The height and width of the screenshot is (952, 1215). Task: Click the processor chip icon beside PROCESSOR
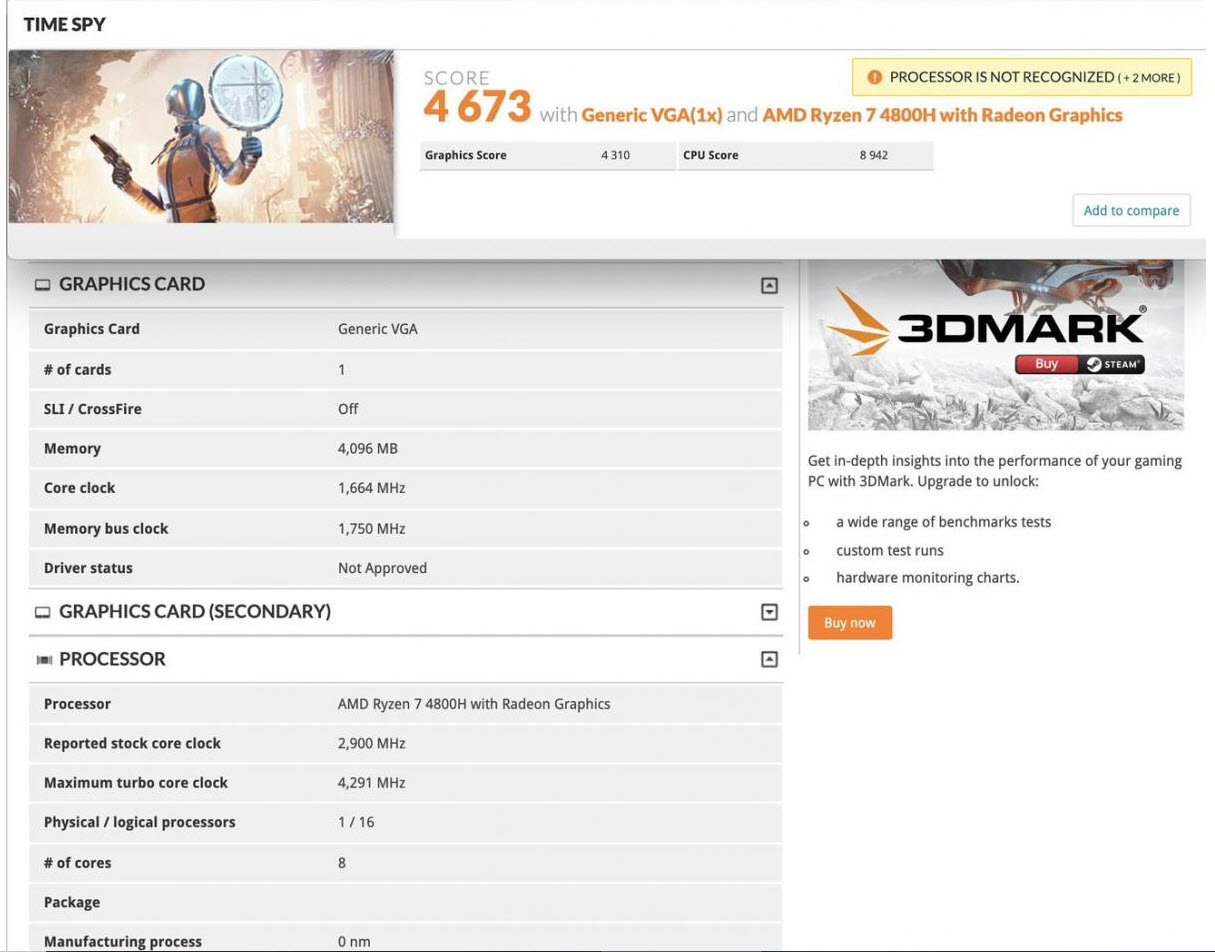click(x=42, y=658)
